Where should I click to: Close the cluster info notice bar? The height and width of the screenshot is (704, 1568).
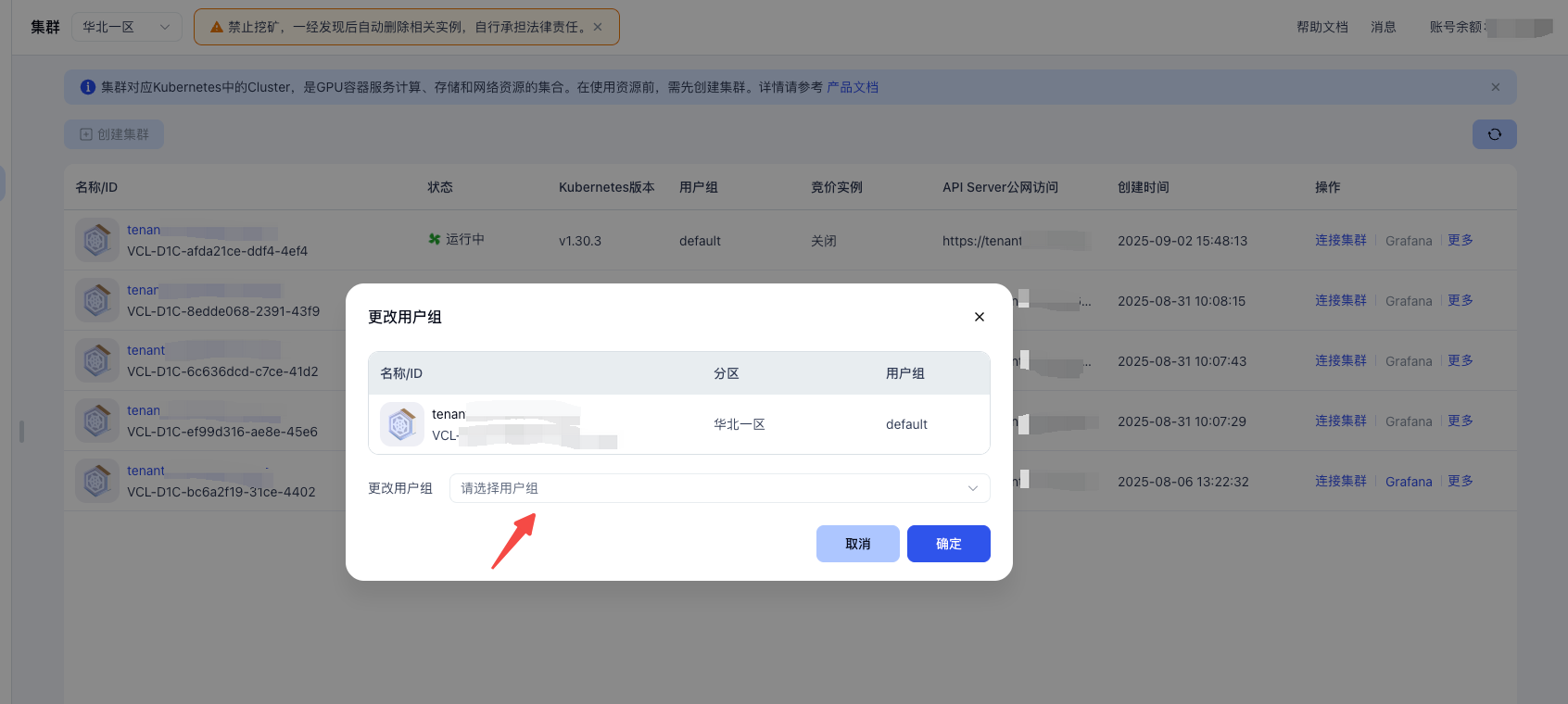[1496, 87]
